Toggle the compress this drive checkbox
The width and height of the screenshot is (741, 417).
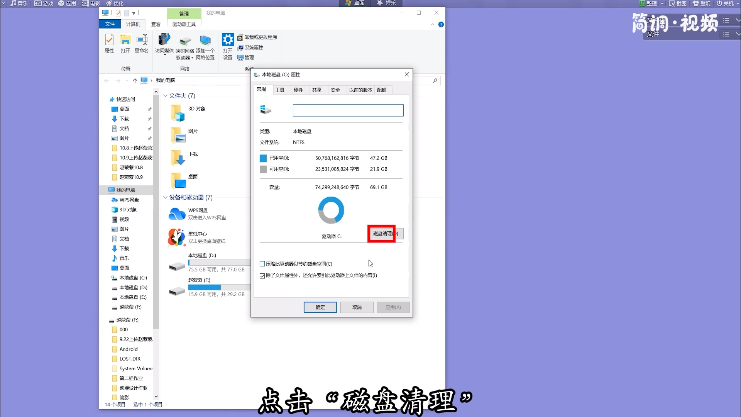263,264
